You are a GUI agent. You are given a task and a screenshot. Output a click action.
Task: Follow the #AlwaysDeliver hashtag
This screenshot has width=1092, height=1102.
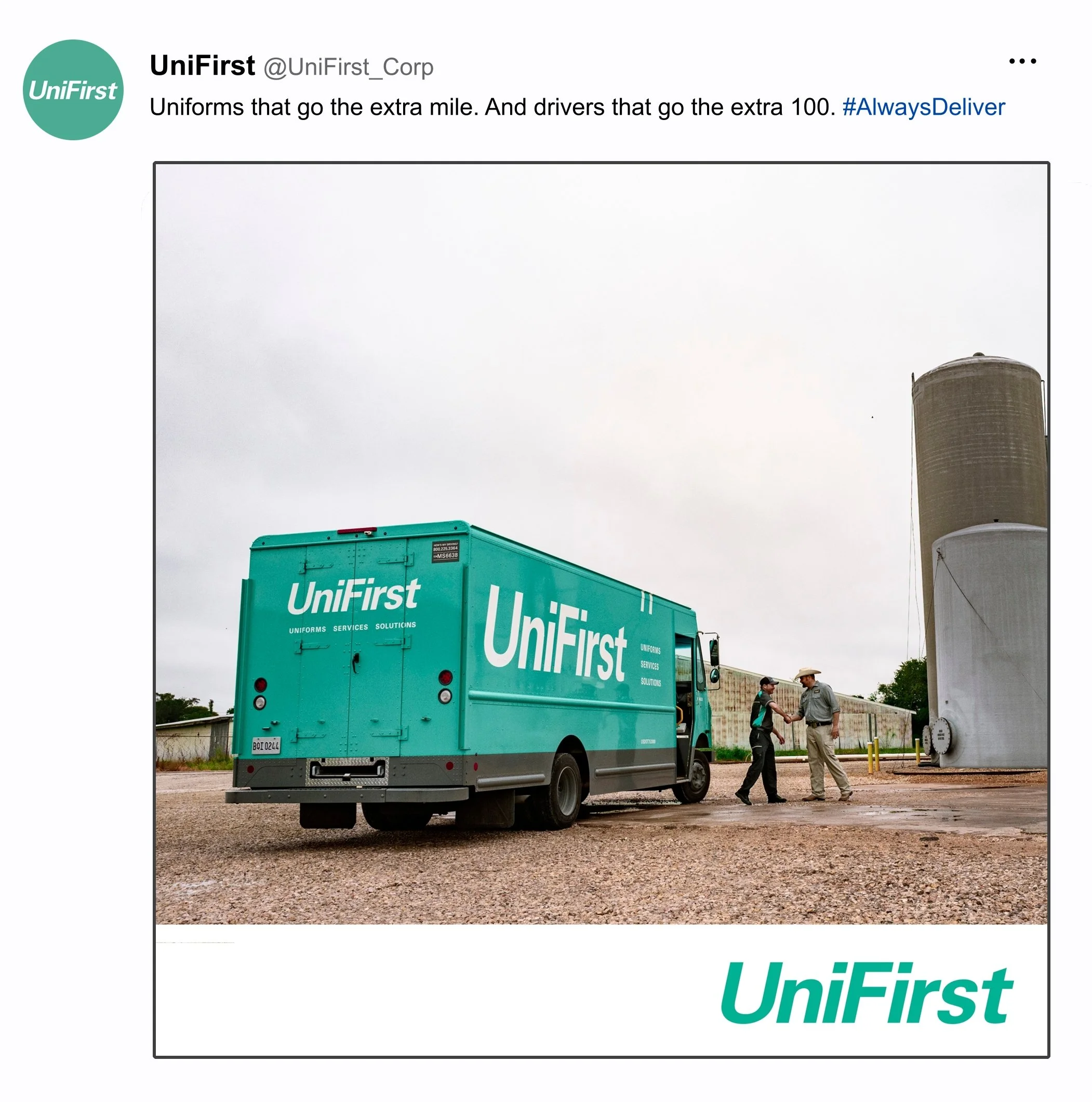[x=923, y=107]
